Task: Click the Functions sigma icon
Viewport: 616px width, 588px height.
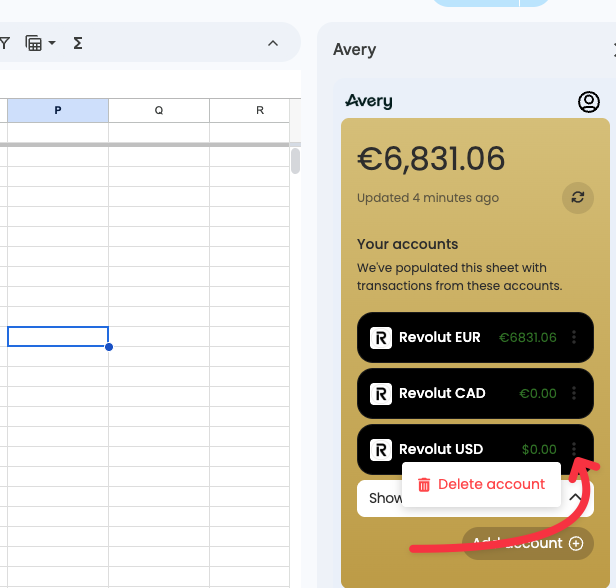Action: (78, 43)
